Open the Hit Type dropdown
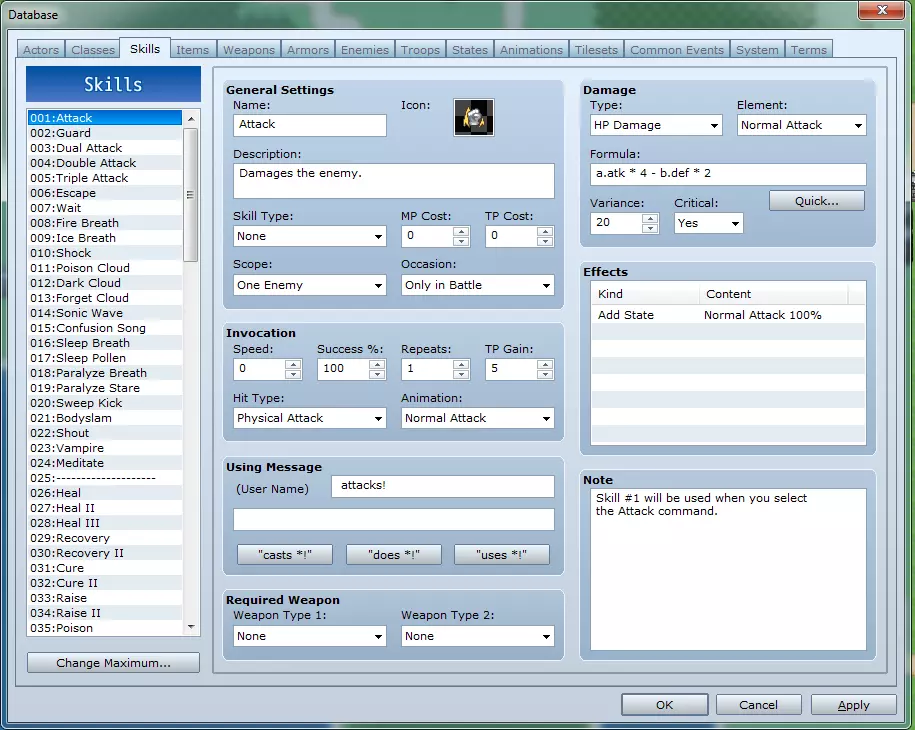 (x=309, y=419)
